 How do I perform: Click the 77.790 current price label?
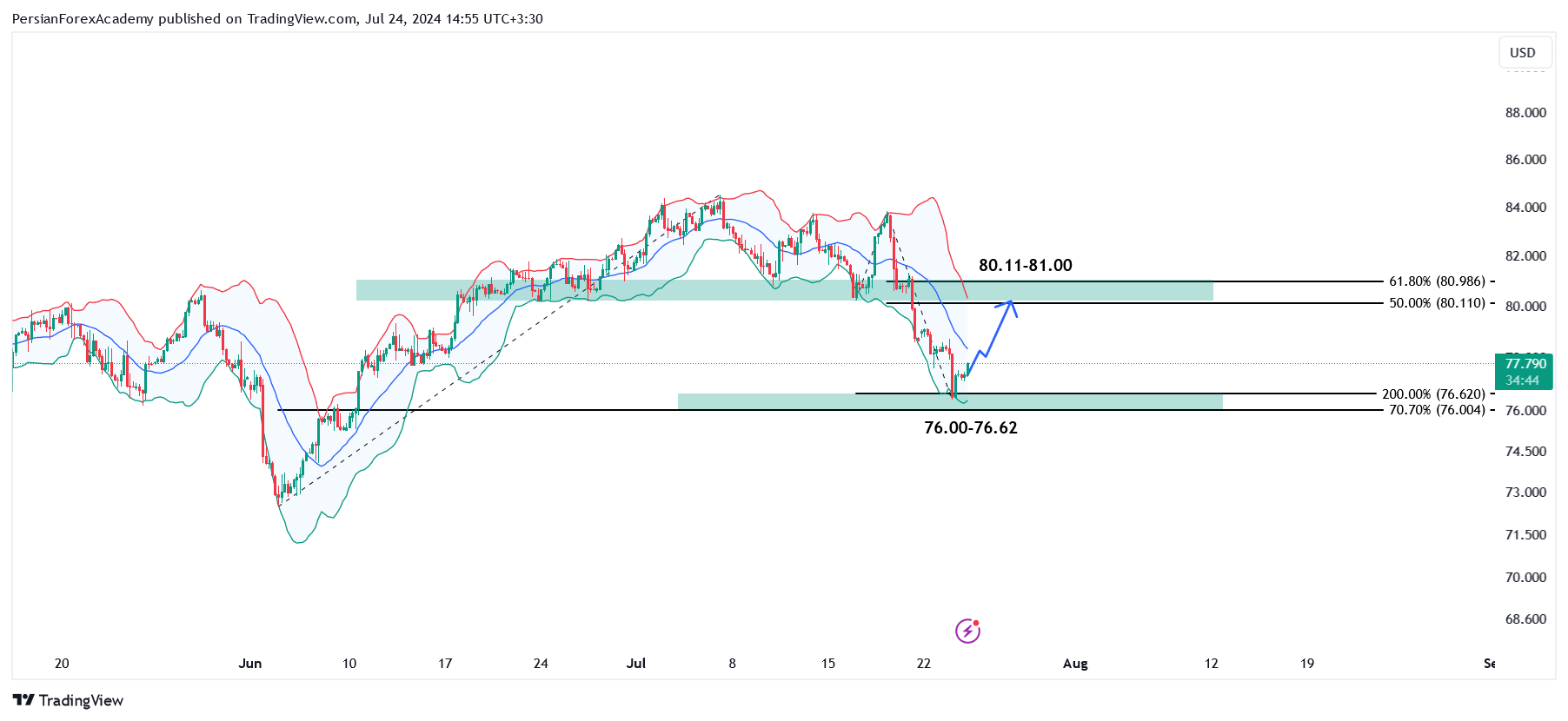pos(1524,372)
